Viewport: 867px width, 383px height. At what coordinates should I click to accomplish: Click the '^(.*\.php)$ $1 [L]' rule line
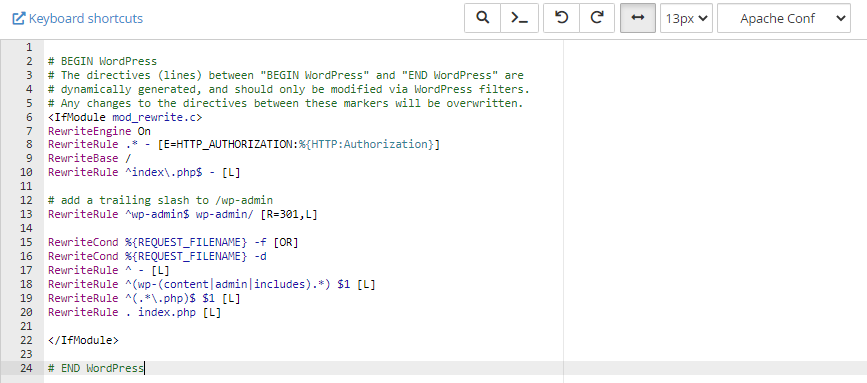pos(144,298)
